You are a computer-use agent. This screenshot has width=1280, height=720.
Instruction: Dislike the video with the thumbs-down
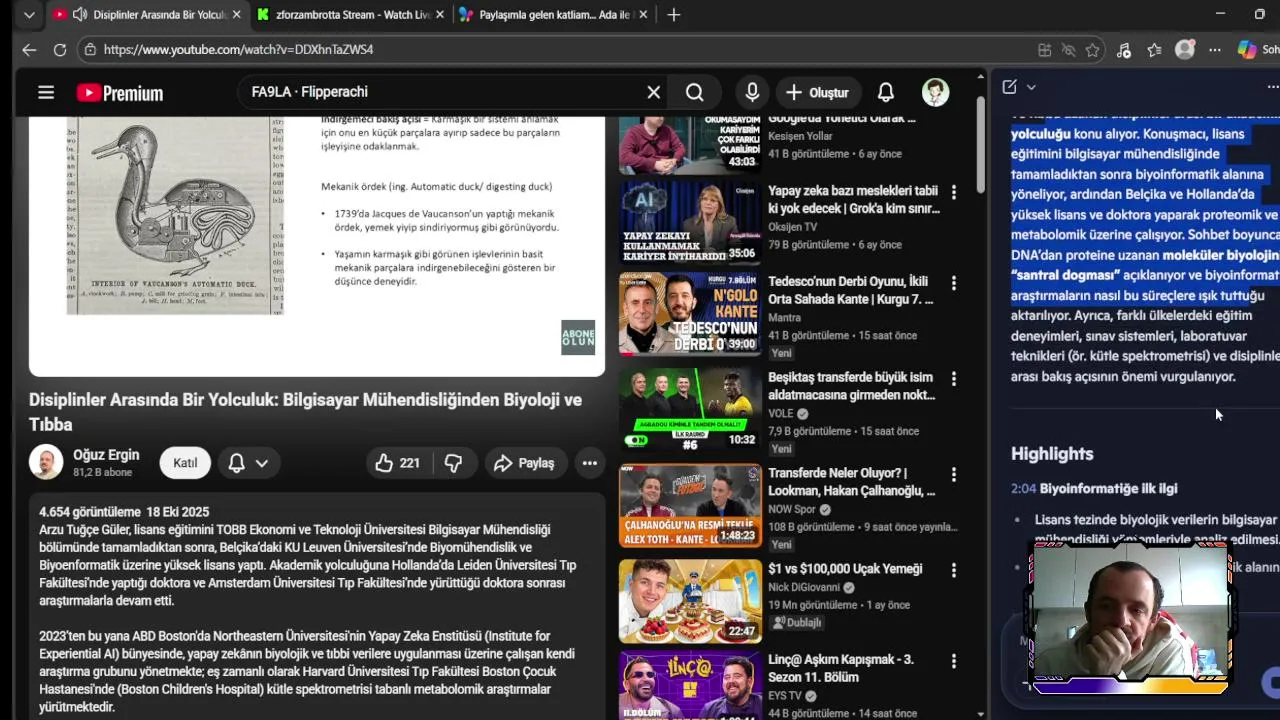click(453, 463)
